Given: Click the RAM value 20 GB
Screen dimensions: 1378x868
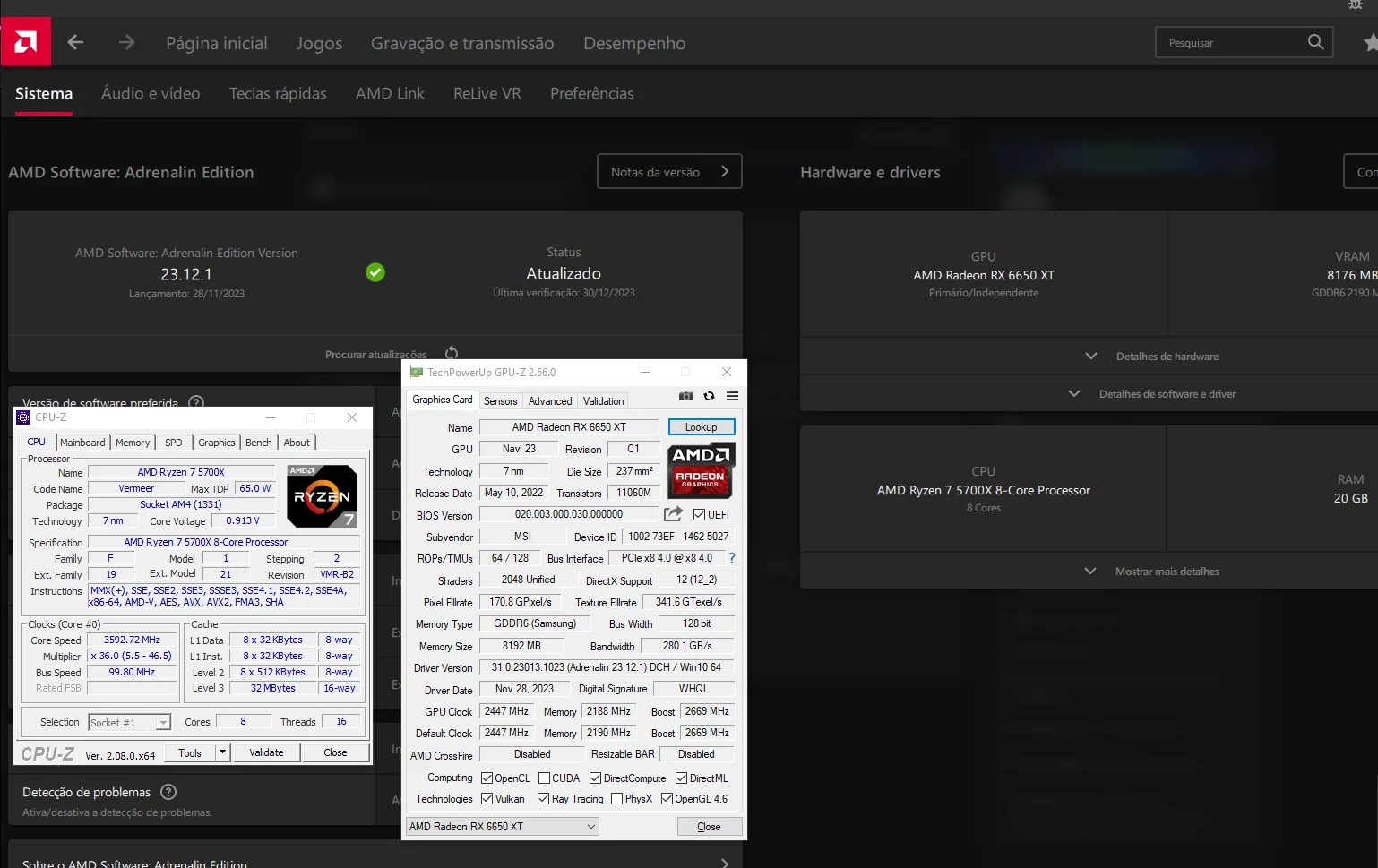Looking at the screenshot, I should pyautogui.click(x=1350, y=498).
